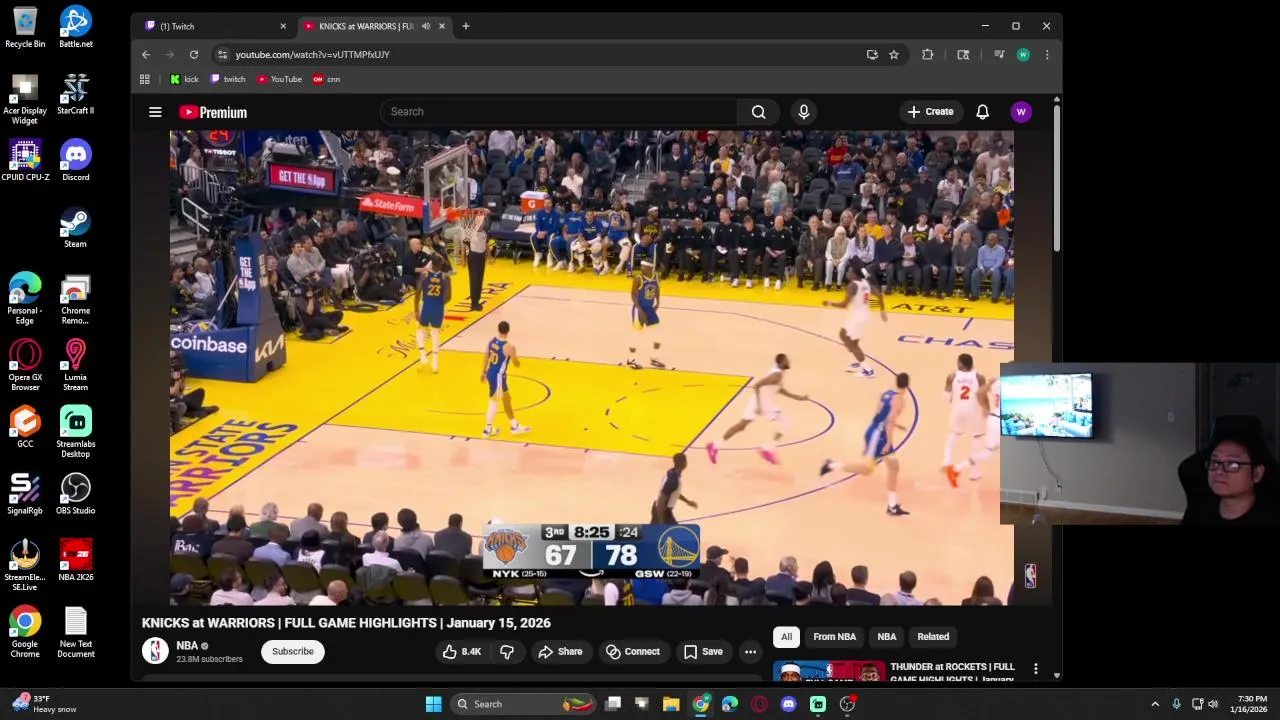This screenshot has width=1280, height=720.
Task: Open Chrome extensions puzzle icon
Action: tap(928, 55)
